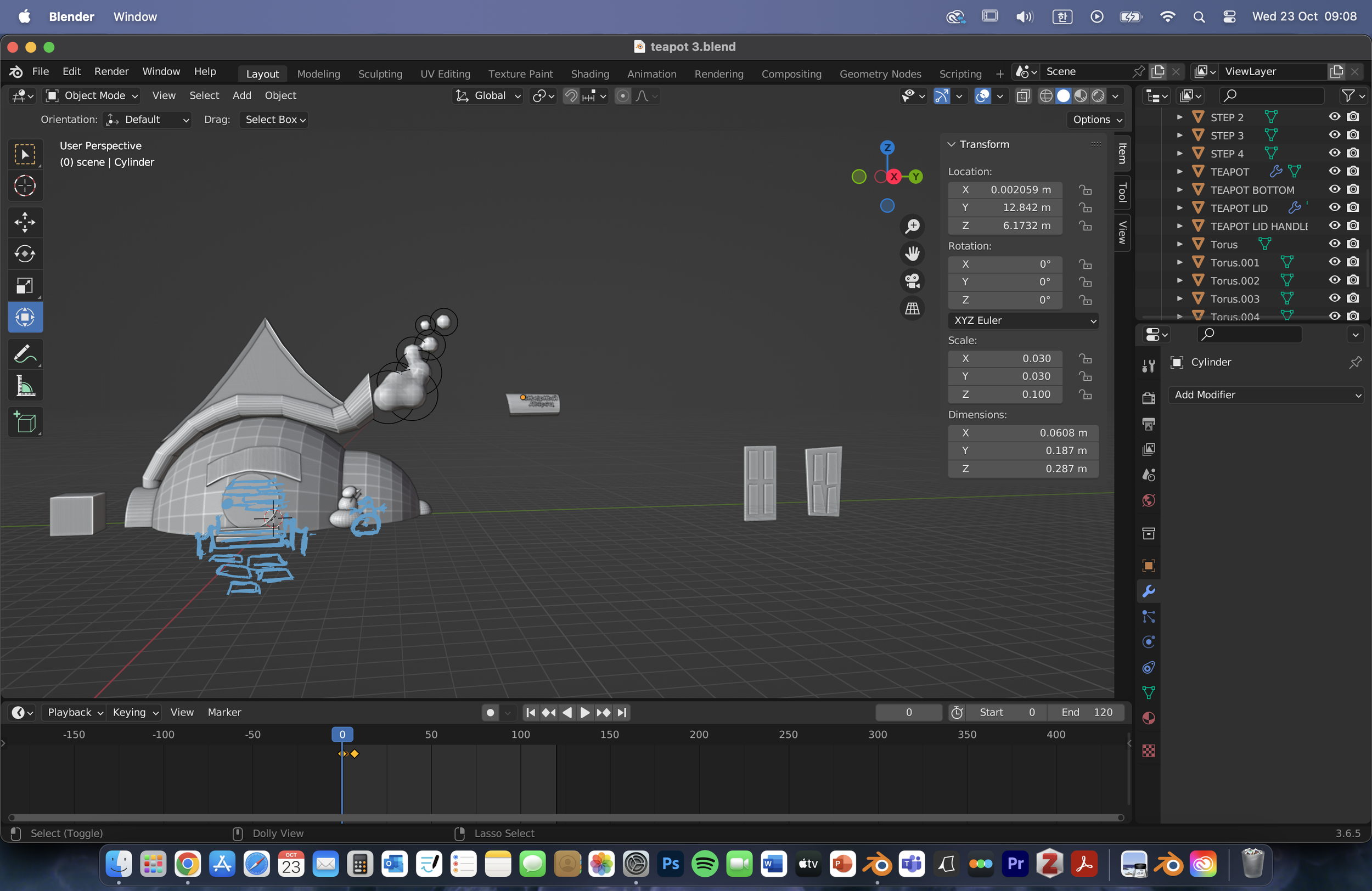Select the 3D Cursor tool

click(x=25, y=185)
